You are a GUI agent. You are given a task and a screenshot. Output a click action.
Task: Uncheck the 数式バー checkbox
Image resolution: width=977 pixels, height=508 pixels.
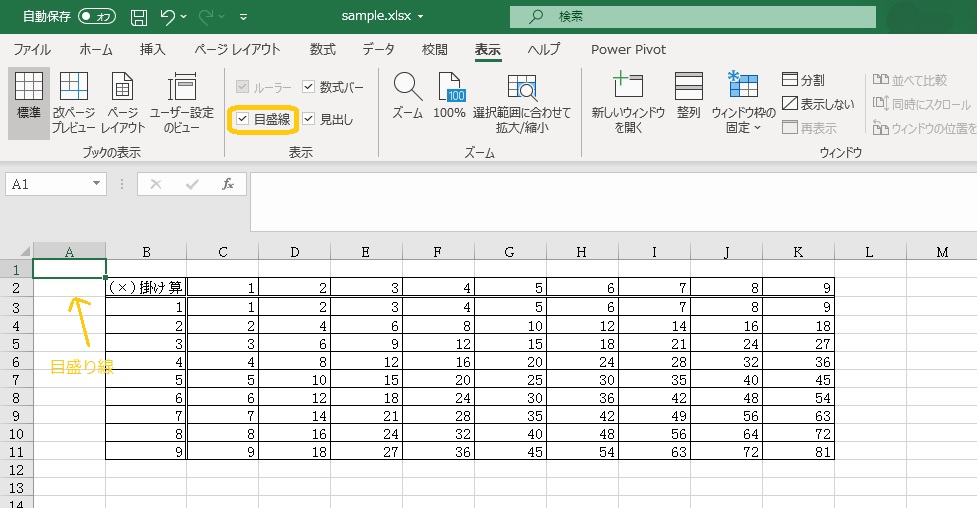click(x=309, y=87)
